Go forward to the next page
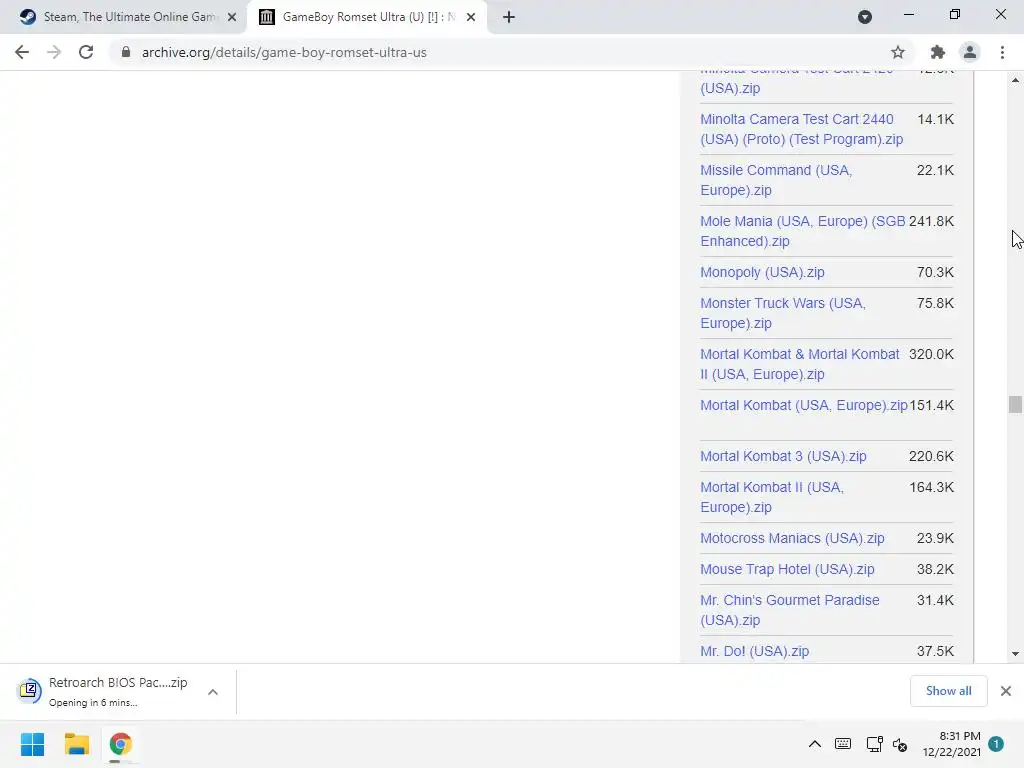 (54, 52)
